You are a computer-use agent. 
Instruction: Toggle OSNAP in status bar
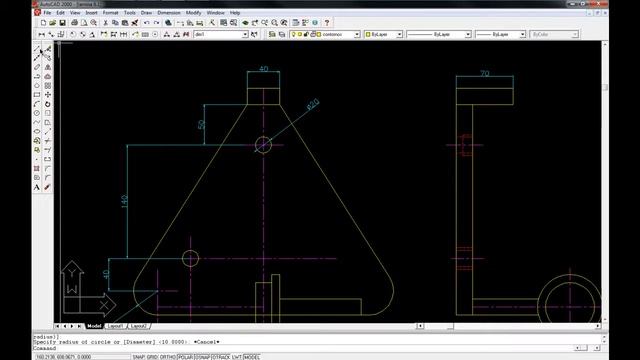point(202,357)
